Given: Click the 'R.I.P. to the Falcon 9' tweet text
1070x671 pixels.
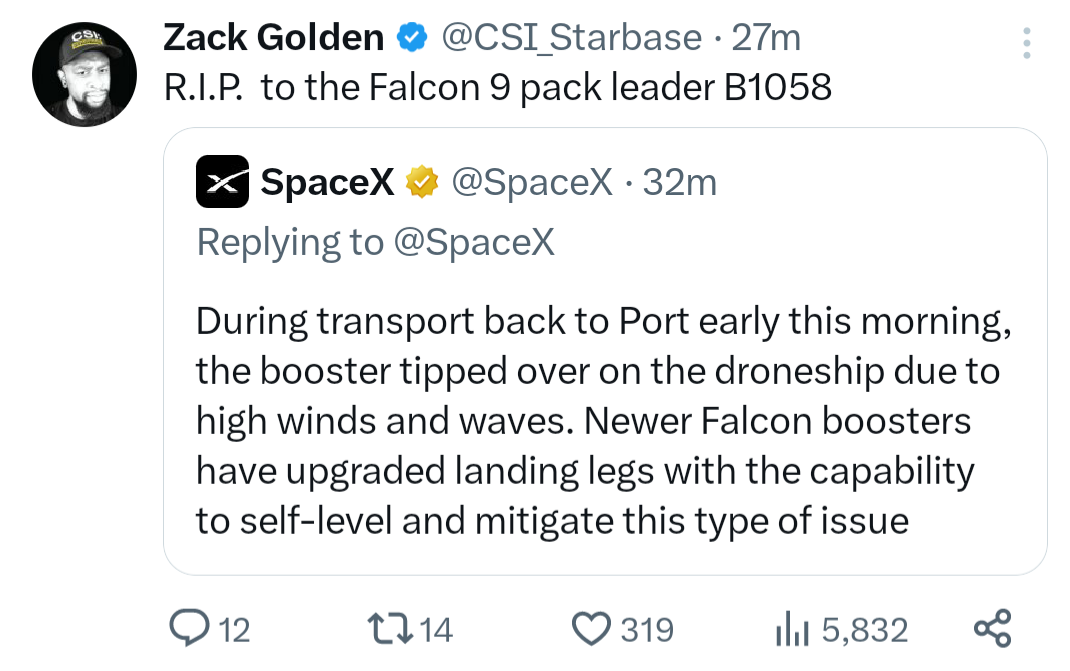Looking at the screenshot, I should coord(497,88).
